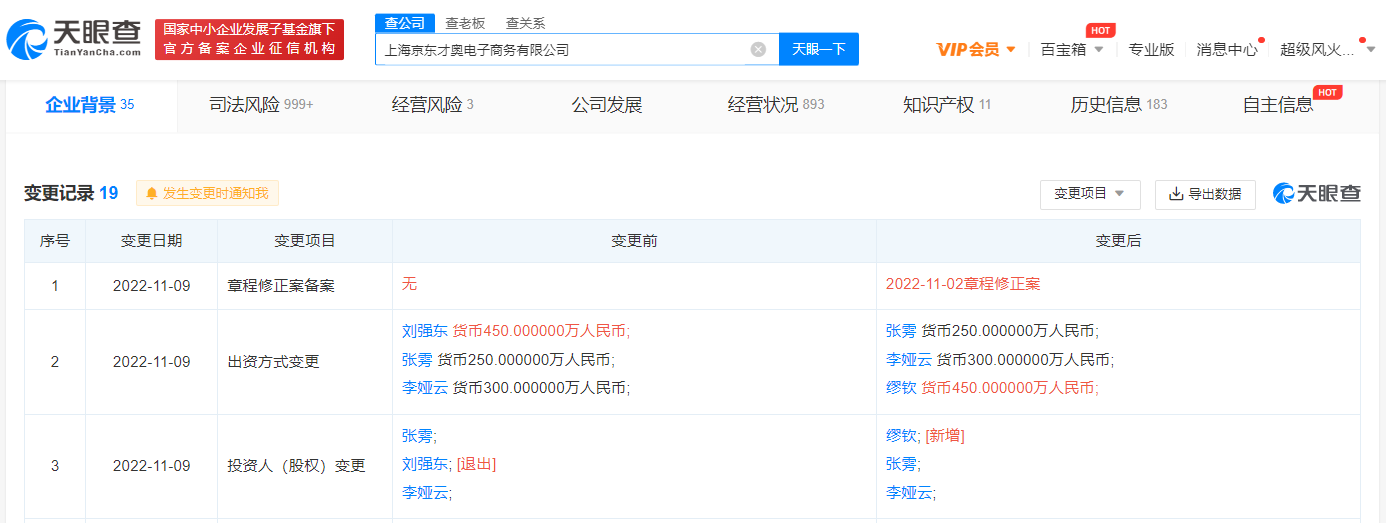The height and width of the screenshot is (523, 1386).
Task: Click the 天眼一下 search button
Action: (819, 49)
